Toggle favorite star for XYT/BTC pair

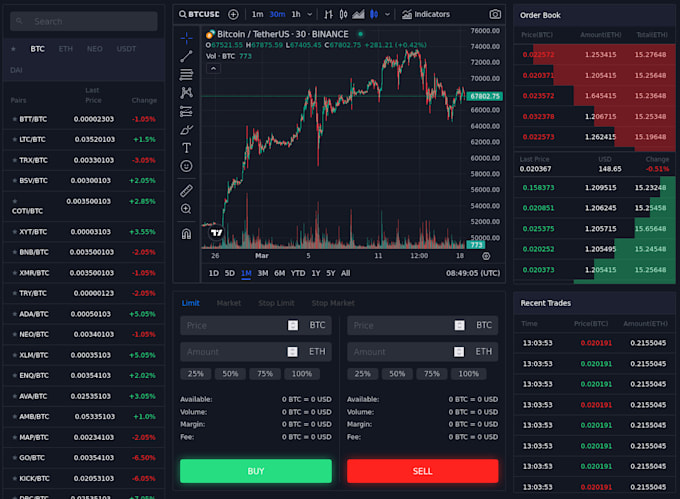tap(15, 232)
